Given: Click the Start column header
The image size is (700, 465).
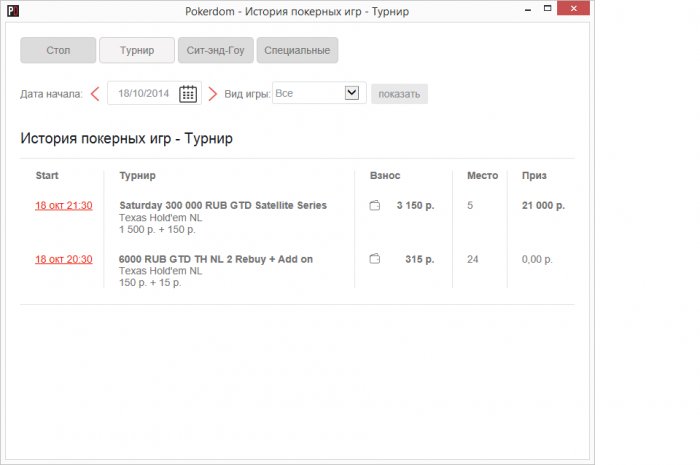Looking at the screenshot, I should [x=47, y=175].
